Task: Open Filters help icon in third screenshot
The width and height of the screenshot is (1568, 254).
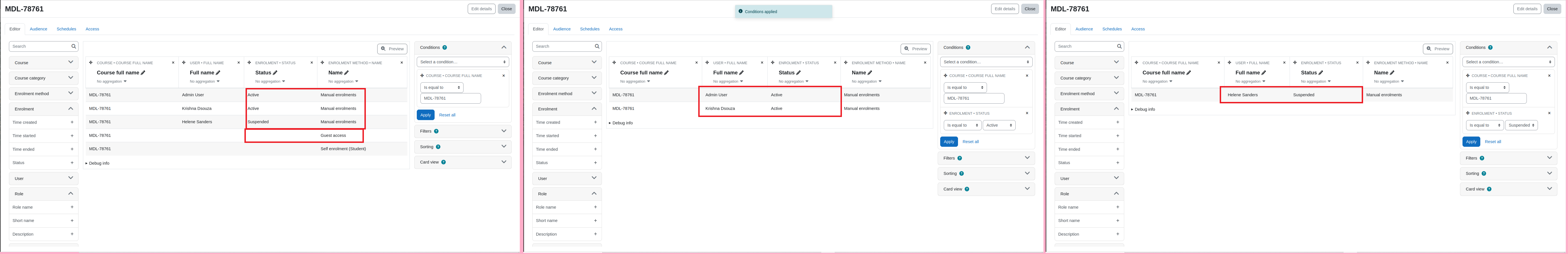Action: tap(1482, 158)
